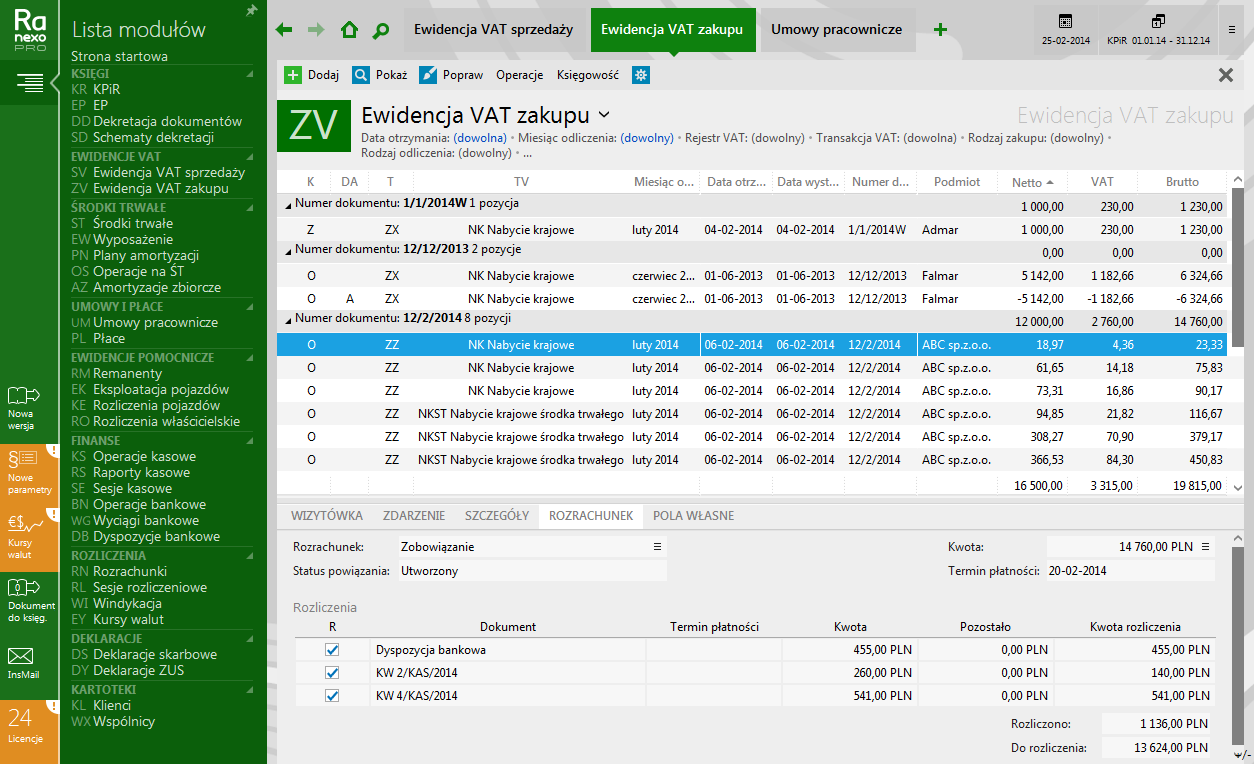This screenshot has width=1254, height=764.
Task: Click the search magnifier icon in the top bar
Action: click(x=380, y=30)
